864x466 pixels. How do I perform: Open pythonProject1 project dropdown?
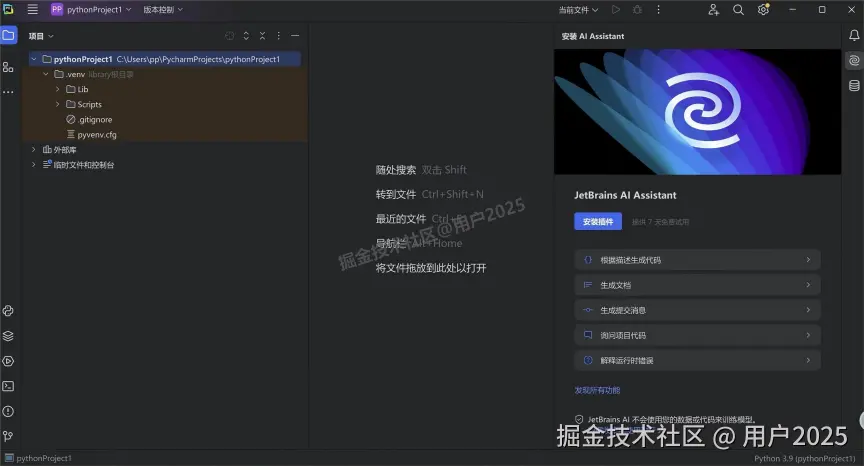(92, 9)
